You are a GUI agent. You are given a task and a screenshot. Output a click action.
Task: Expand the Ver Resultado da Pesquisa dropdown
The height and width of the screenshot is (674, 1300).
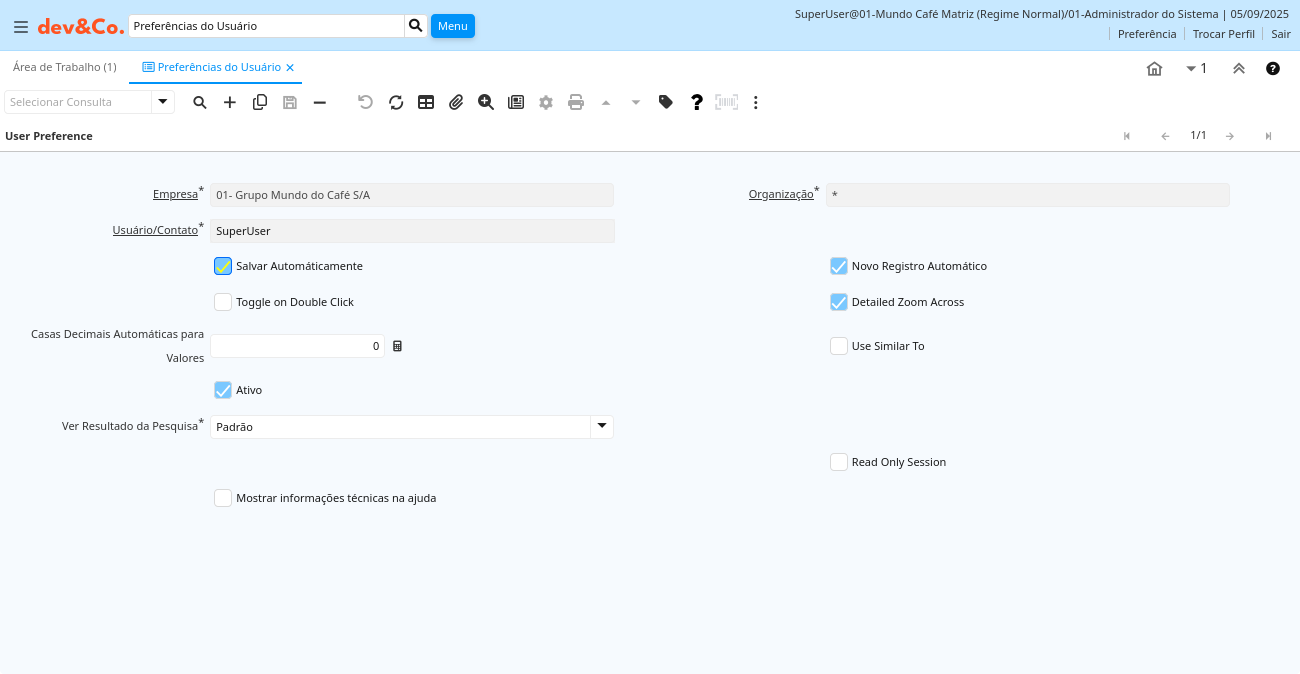[602, 427]
